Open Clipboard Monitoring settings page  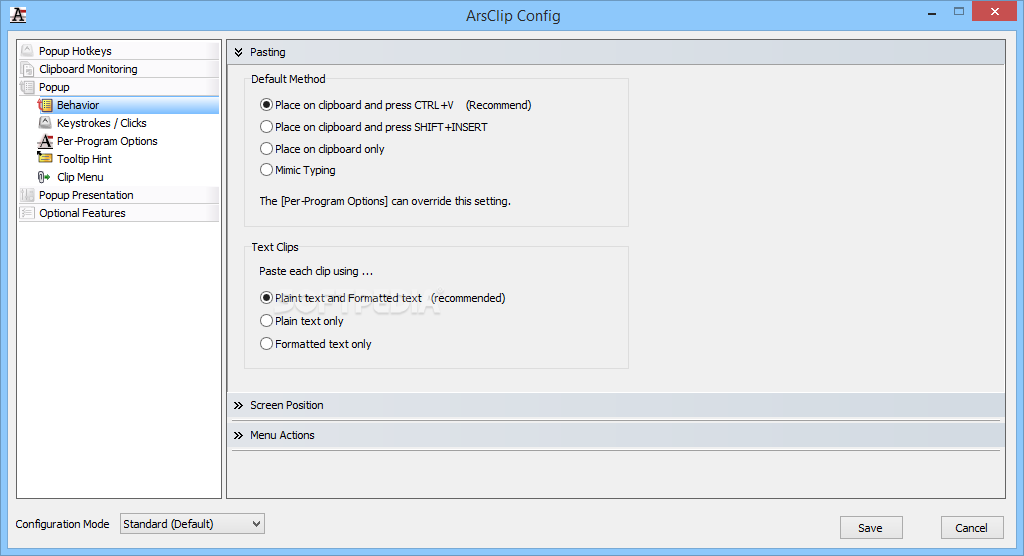[x=88, y=69]
